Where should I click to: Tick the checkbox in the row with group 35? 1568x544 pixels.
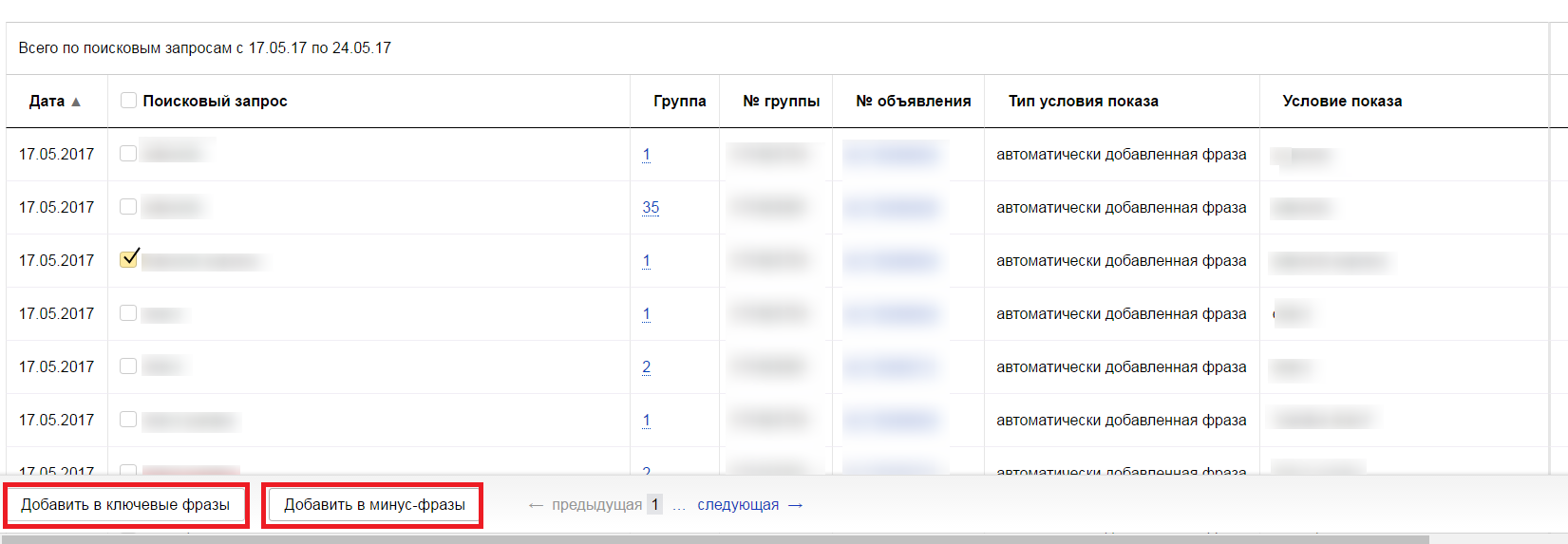click(129, 207)
